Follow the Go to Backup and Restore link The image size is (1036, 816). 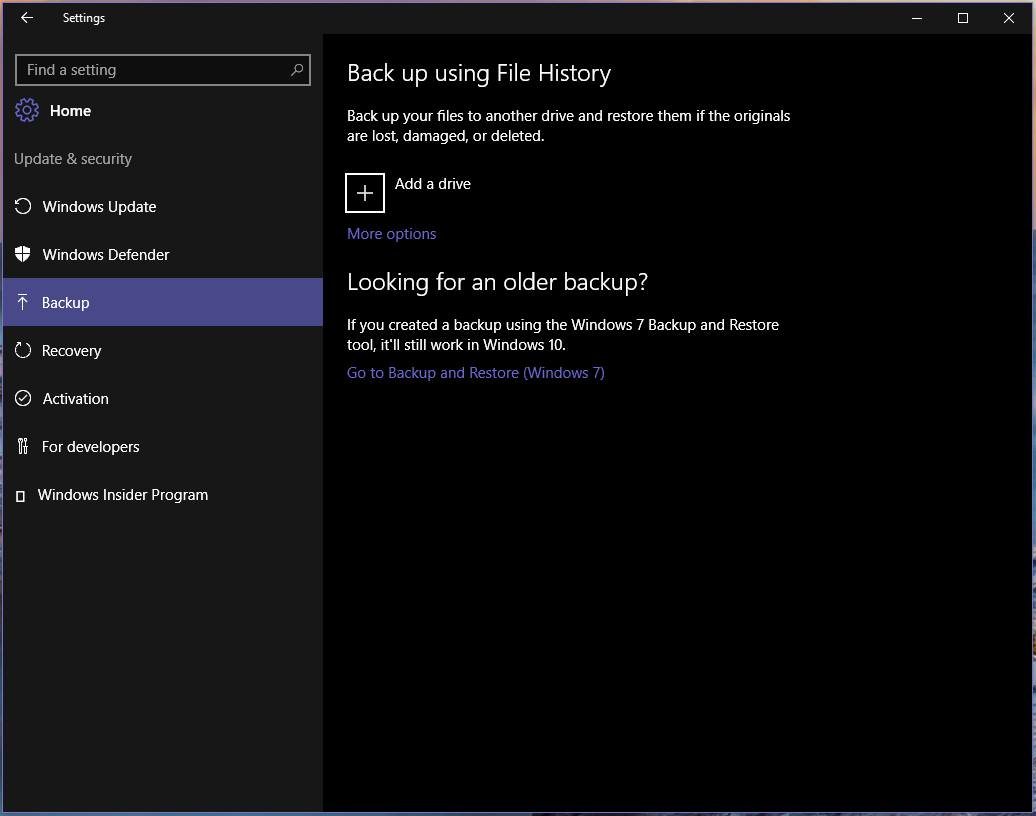[x=475, y=373]
